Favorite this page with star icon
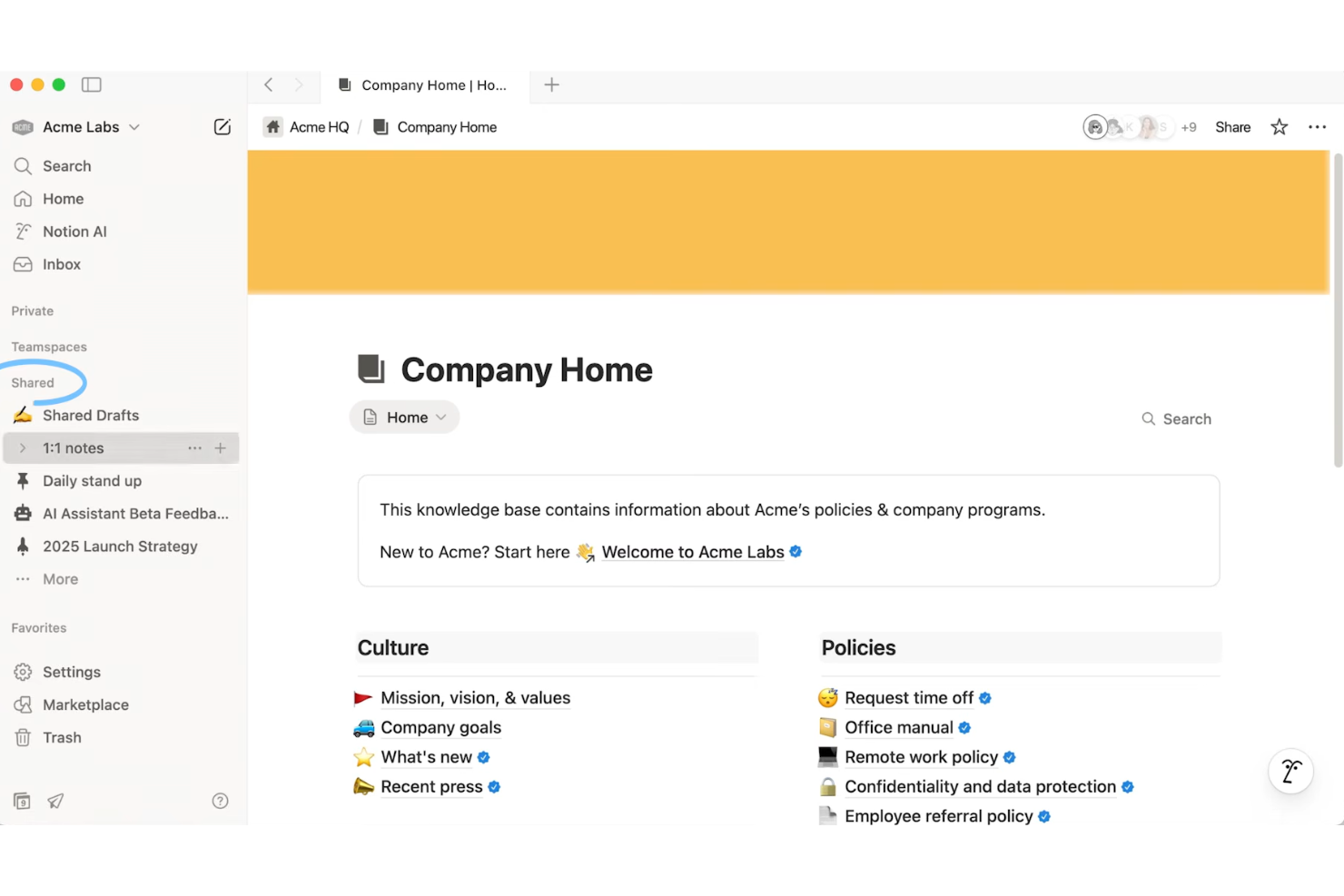Image resolution: width=1344 pixels, height=896 pixels. pyautogui.click(x=1279, y=127)
